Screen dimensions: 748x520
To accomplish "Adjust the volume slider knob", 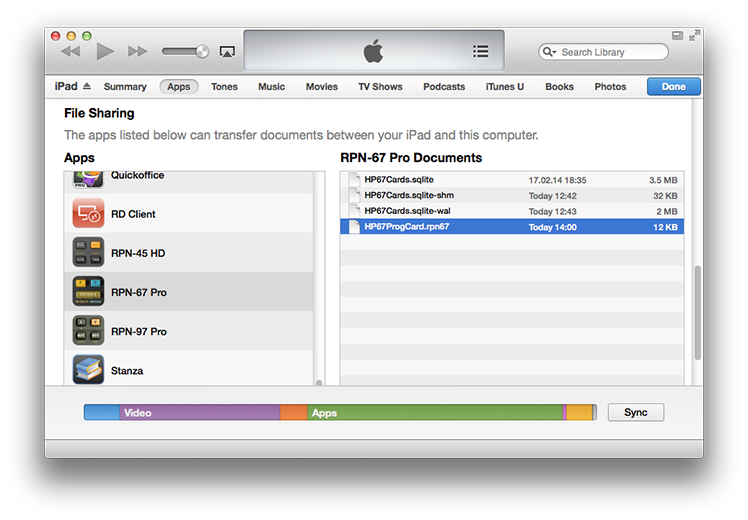I will pyautogui.click(x=202, y=51).
